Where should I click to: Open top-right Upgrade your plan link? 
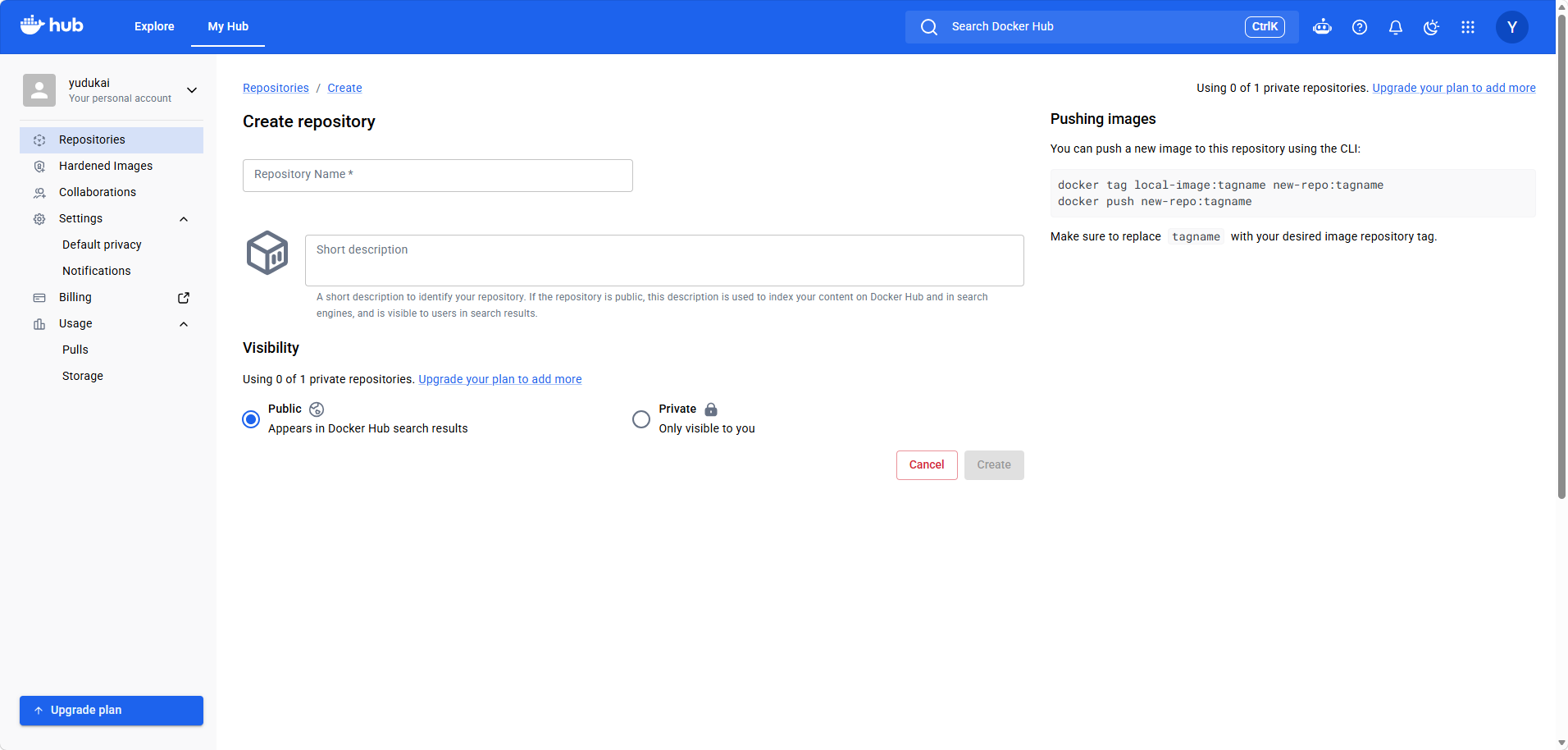pos(1454,88)
